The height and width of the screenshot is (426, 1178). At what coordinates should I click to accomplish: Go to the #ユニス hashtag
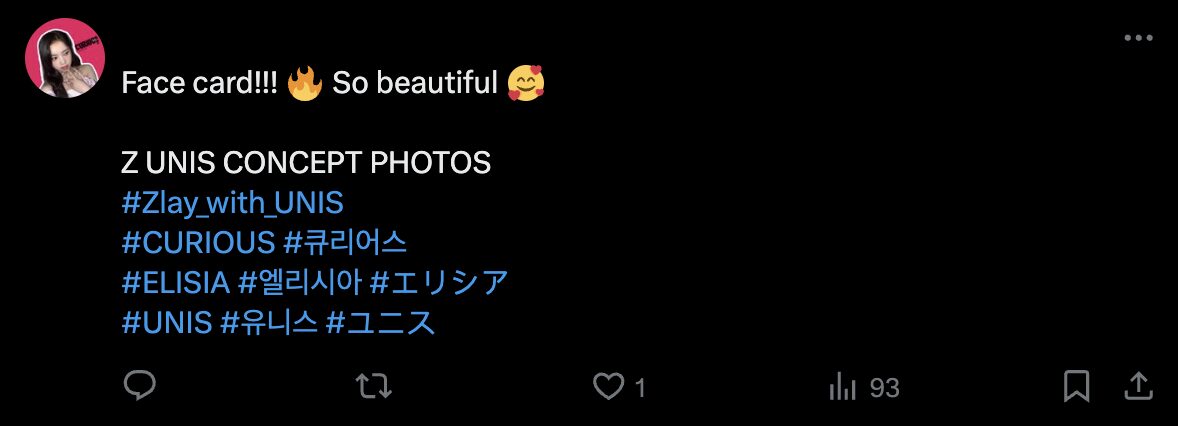tap(381, 323)
